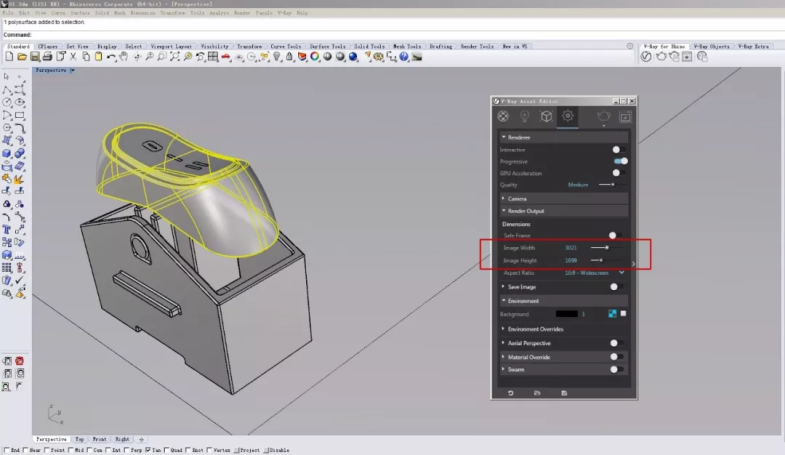
Task: Turn off the Progressive toggle
Action: [x=620, y=161]
